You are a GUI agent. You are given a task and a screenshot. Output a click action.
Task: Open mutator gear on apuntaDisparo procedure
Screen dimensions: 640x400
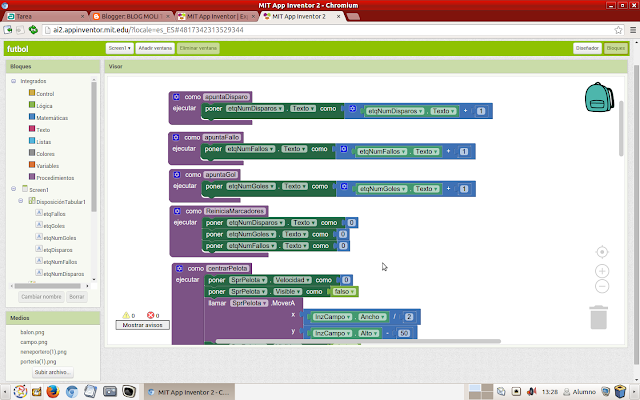(x=176, y=97)
